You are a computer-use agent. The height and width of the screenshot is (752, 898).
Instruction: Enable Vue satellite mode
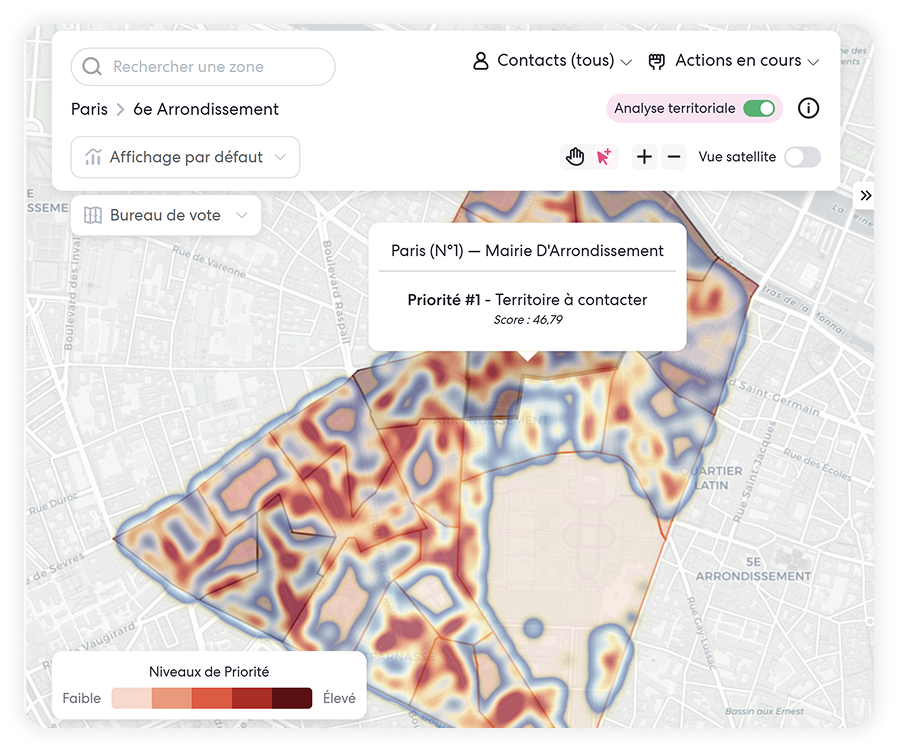pos(803,157)
